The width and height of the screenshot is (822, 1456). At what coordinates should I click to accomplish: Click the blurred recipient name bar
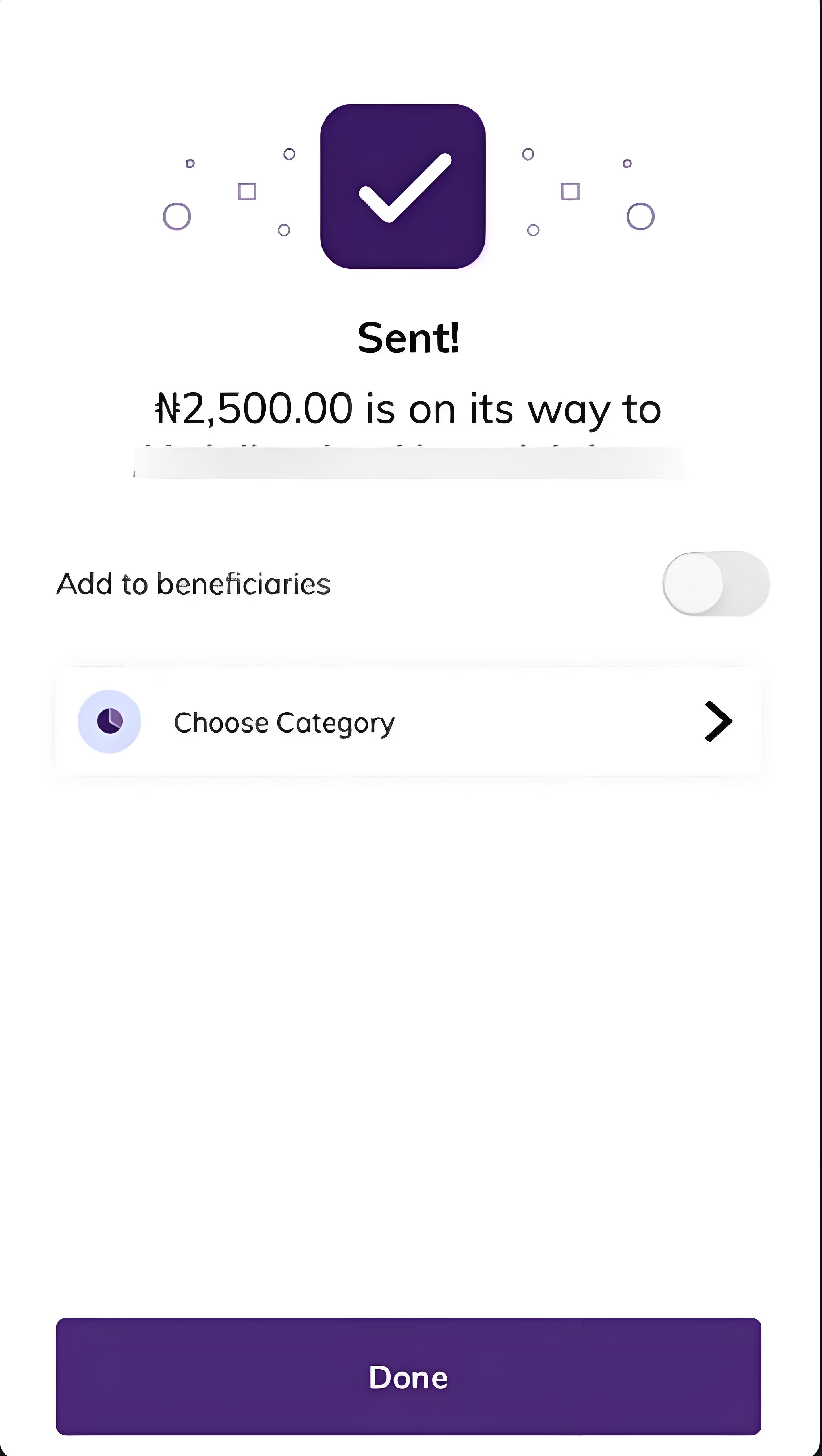click(x=408, y=462)
